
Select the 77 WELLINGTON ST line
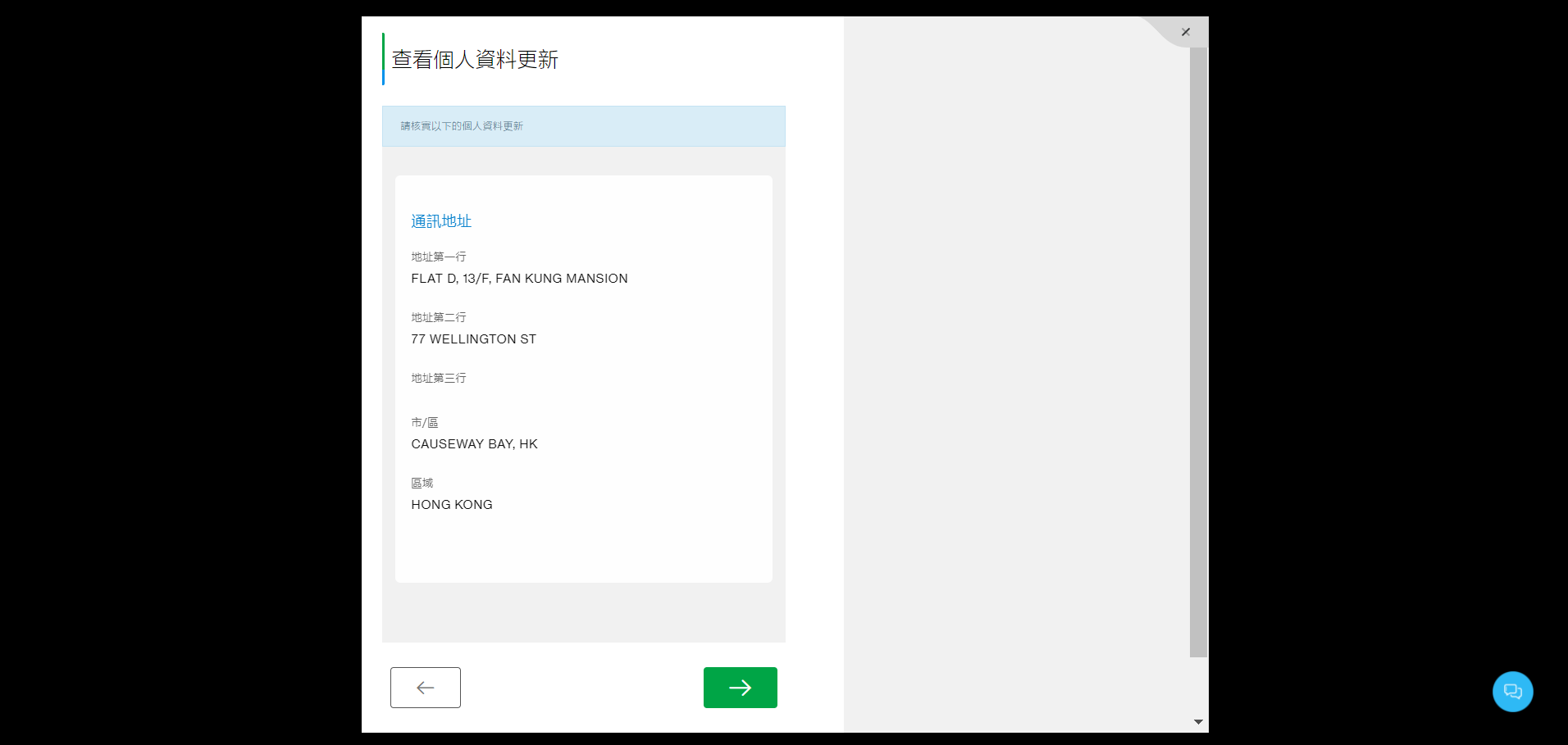tap(473, 338)
